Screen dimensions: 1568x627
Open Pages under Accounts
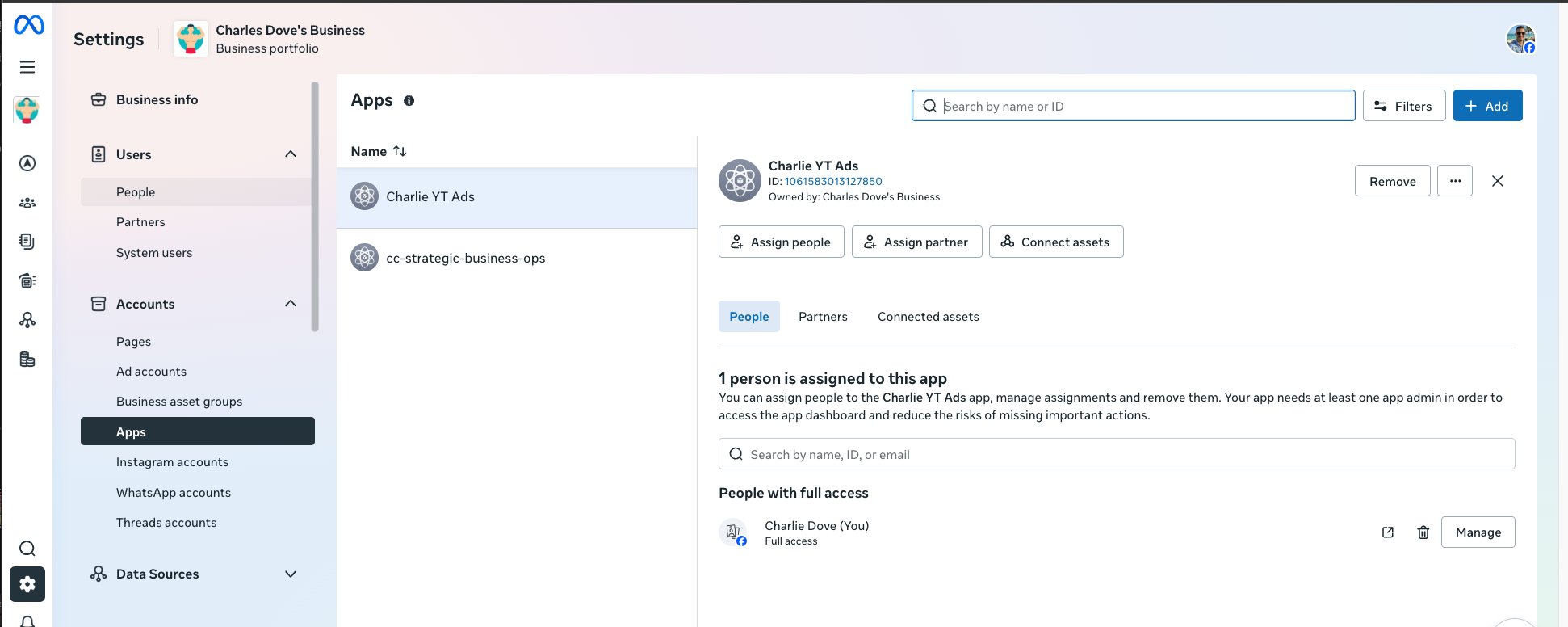[x=133, y=342]
